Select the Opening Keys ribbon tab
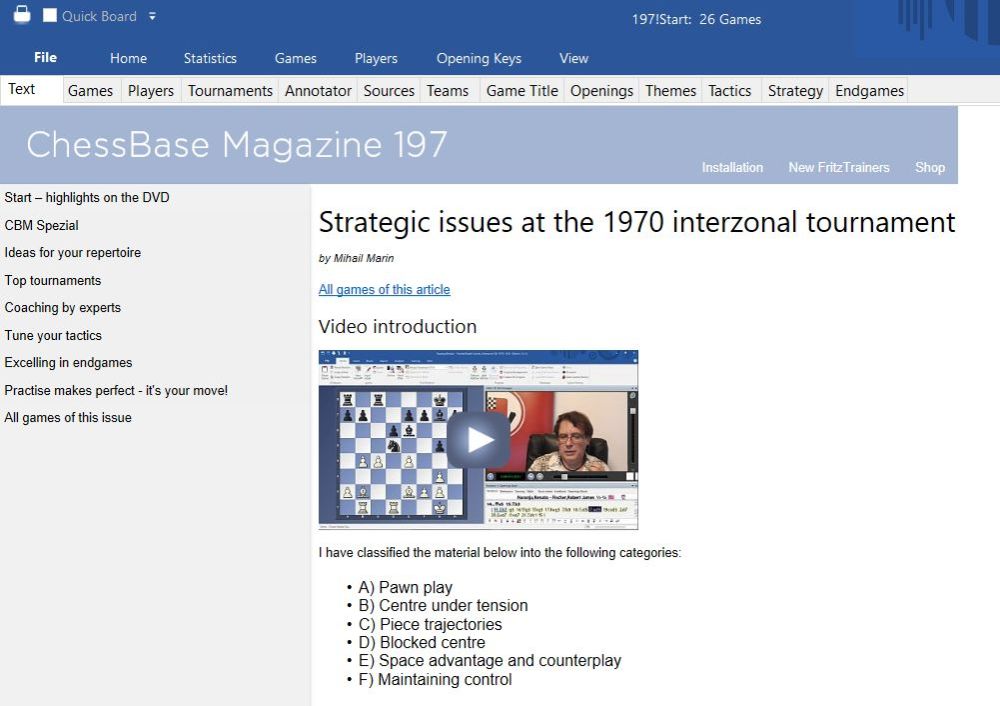The image size is (1000, 706). (478, 58)
